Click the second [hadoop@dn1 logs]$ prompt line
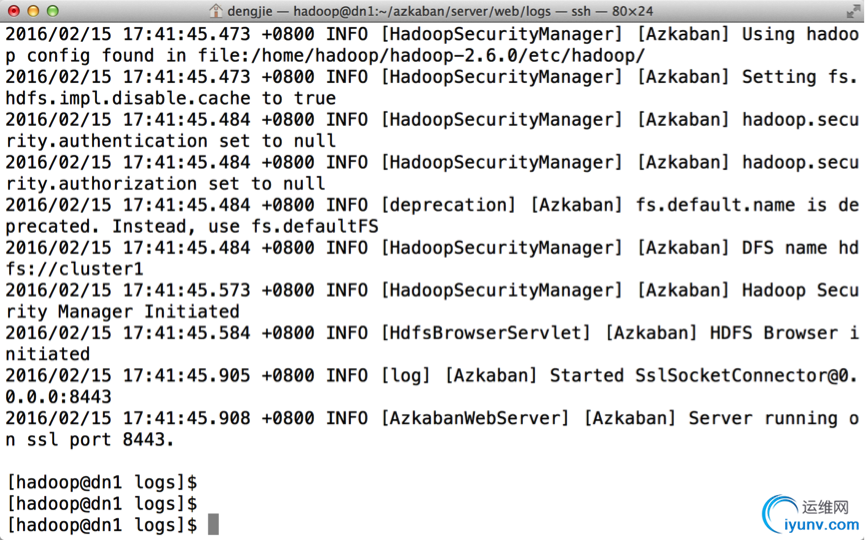 102,503
